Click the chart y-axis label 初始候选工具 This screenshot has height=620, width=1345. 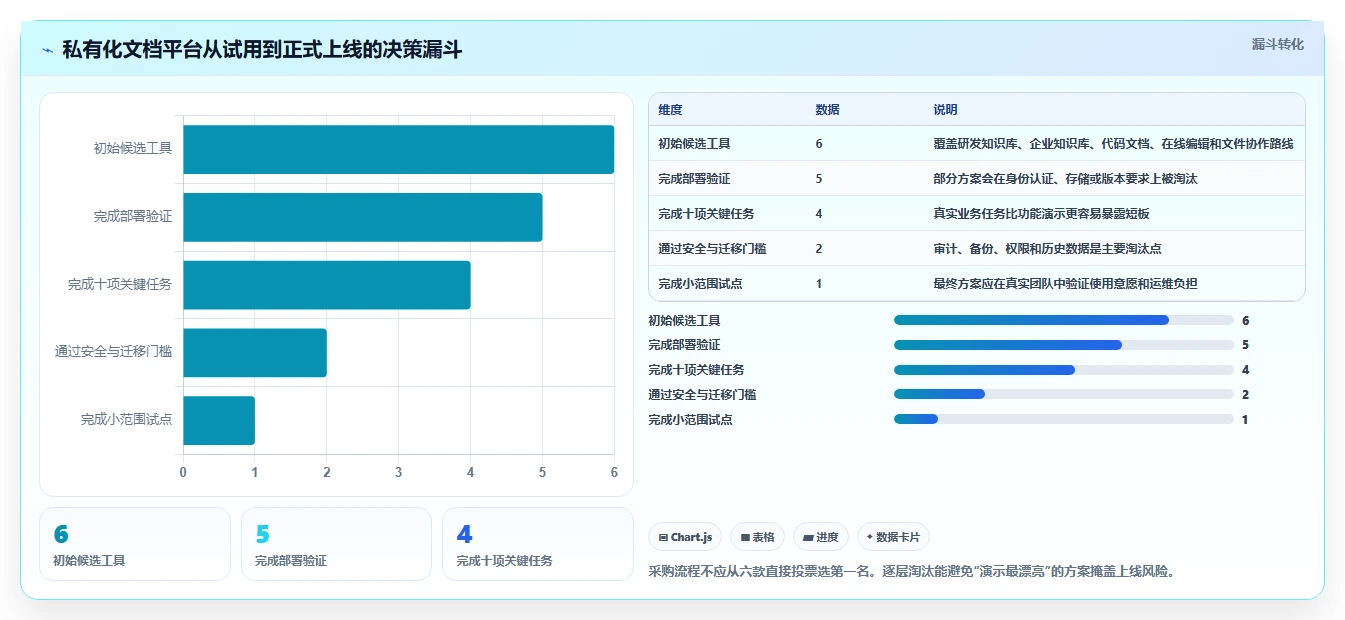[133, 149]
